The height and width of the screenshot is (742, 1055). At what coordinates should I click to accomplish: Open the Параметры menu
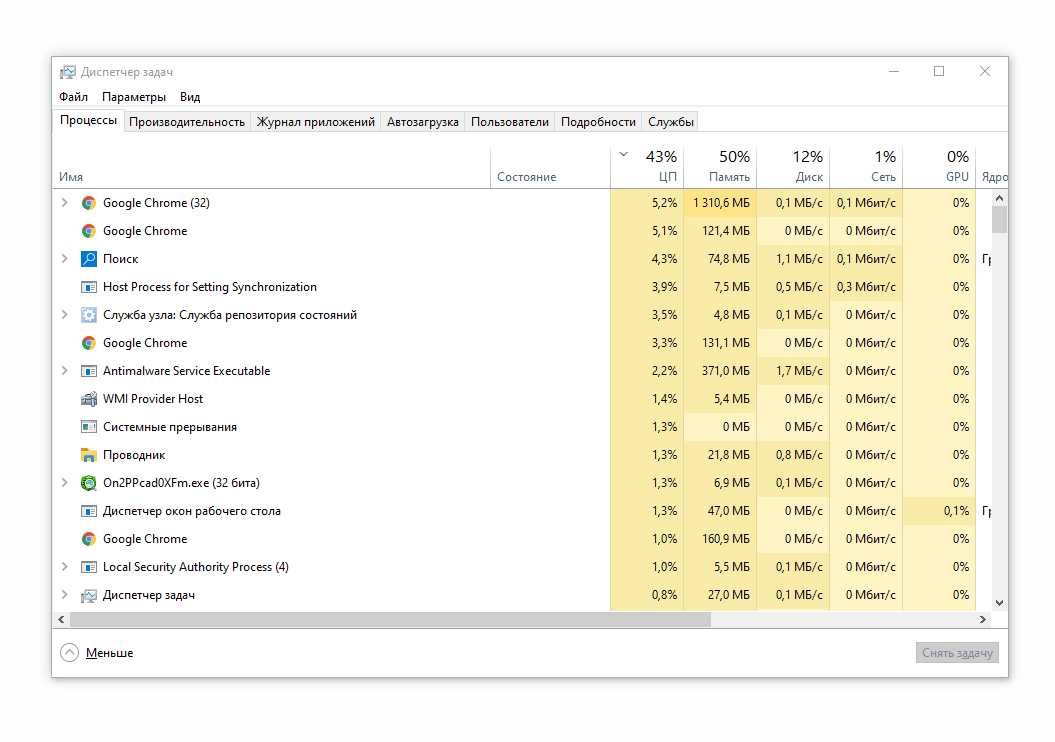point(133,97)
